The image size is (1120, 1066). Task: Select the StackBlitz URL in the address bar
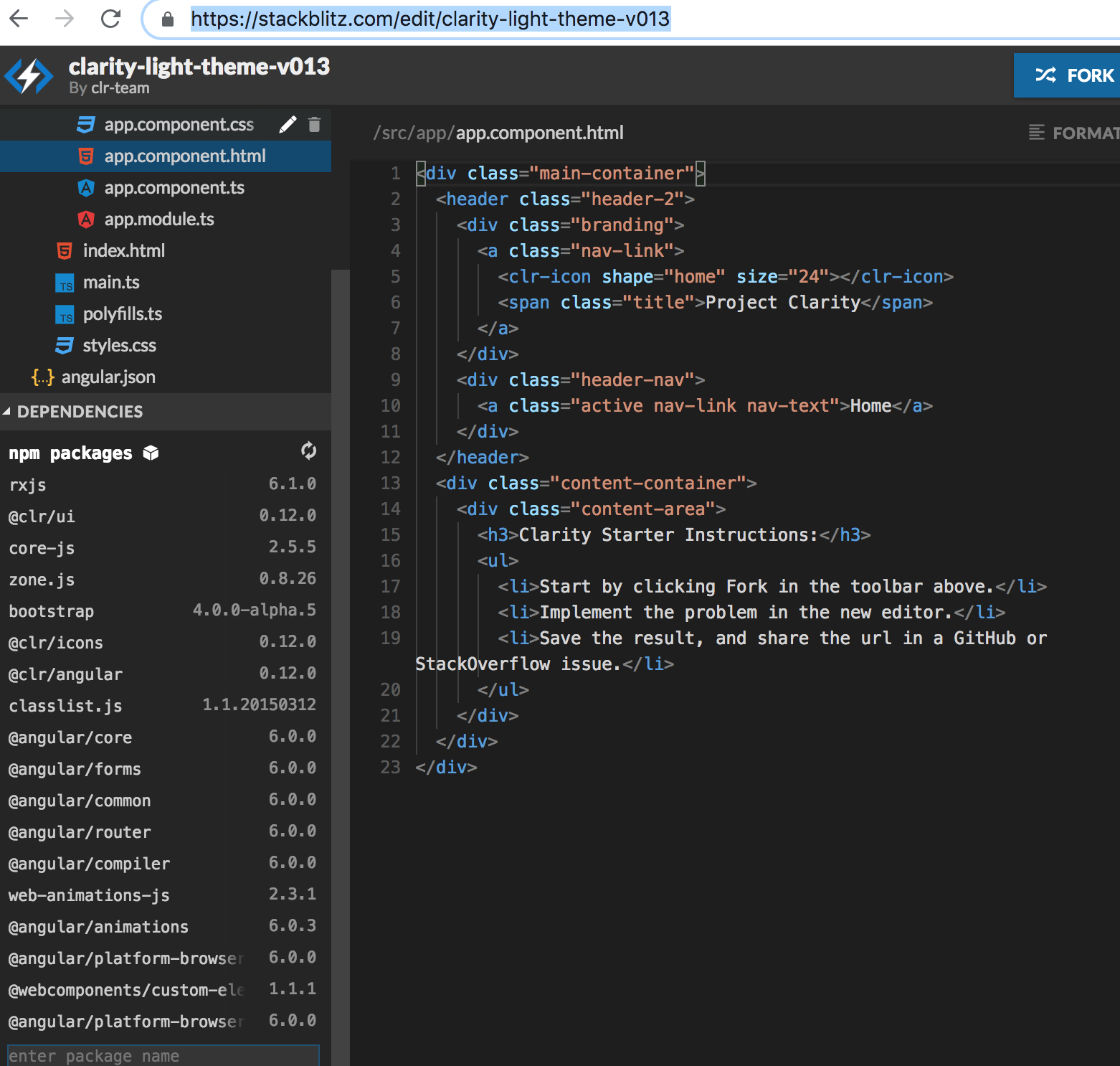click(430, 19)
